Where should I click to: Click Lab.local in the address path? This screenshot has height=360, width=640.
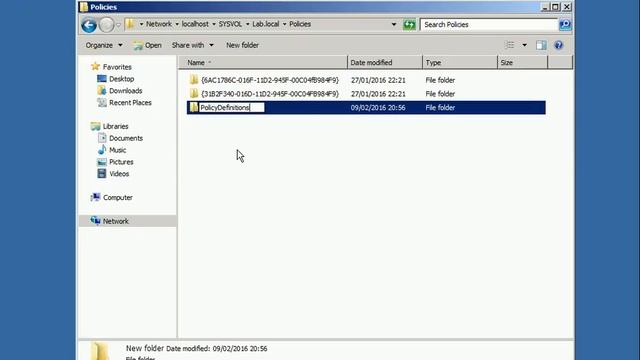(x=265, y=24)
